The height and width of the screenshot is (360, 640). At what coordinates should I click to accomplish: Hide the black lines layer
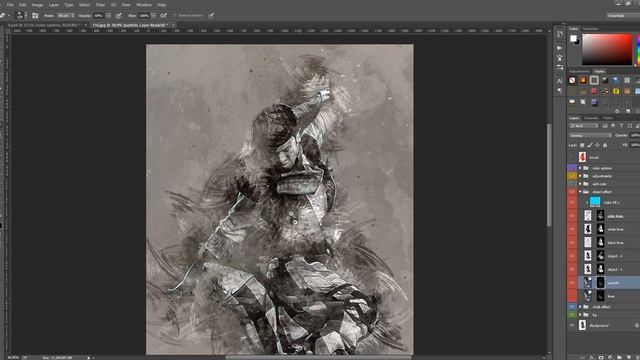point(572,242)
